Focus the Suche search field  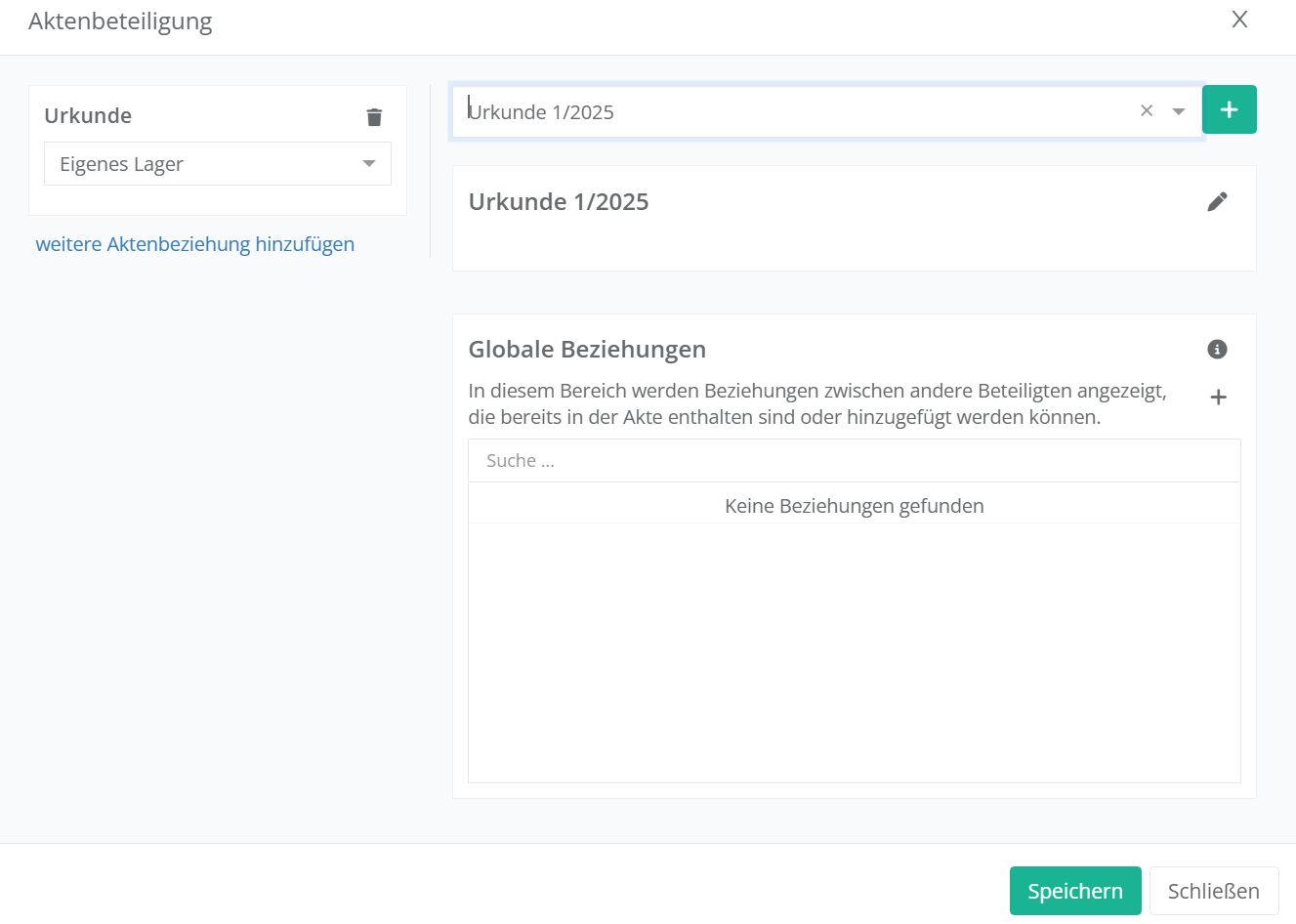(x=854, y=461)
